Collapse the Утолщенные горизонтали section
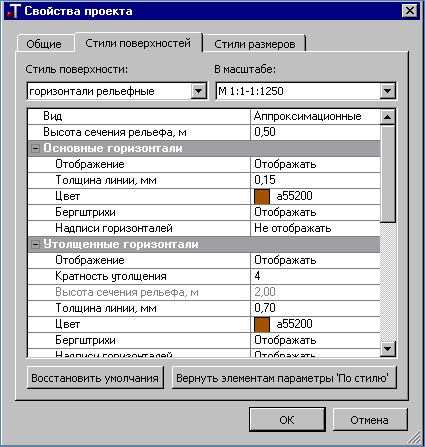 tap(35, 244)
